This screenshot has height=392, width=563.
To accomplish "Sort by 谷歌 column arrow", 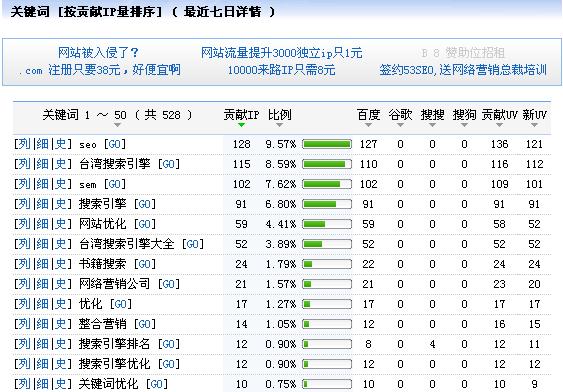I will click(400, 125).
